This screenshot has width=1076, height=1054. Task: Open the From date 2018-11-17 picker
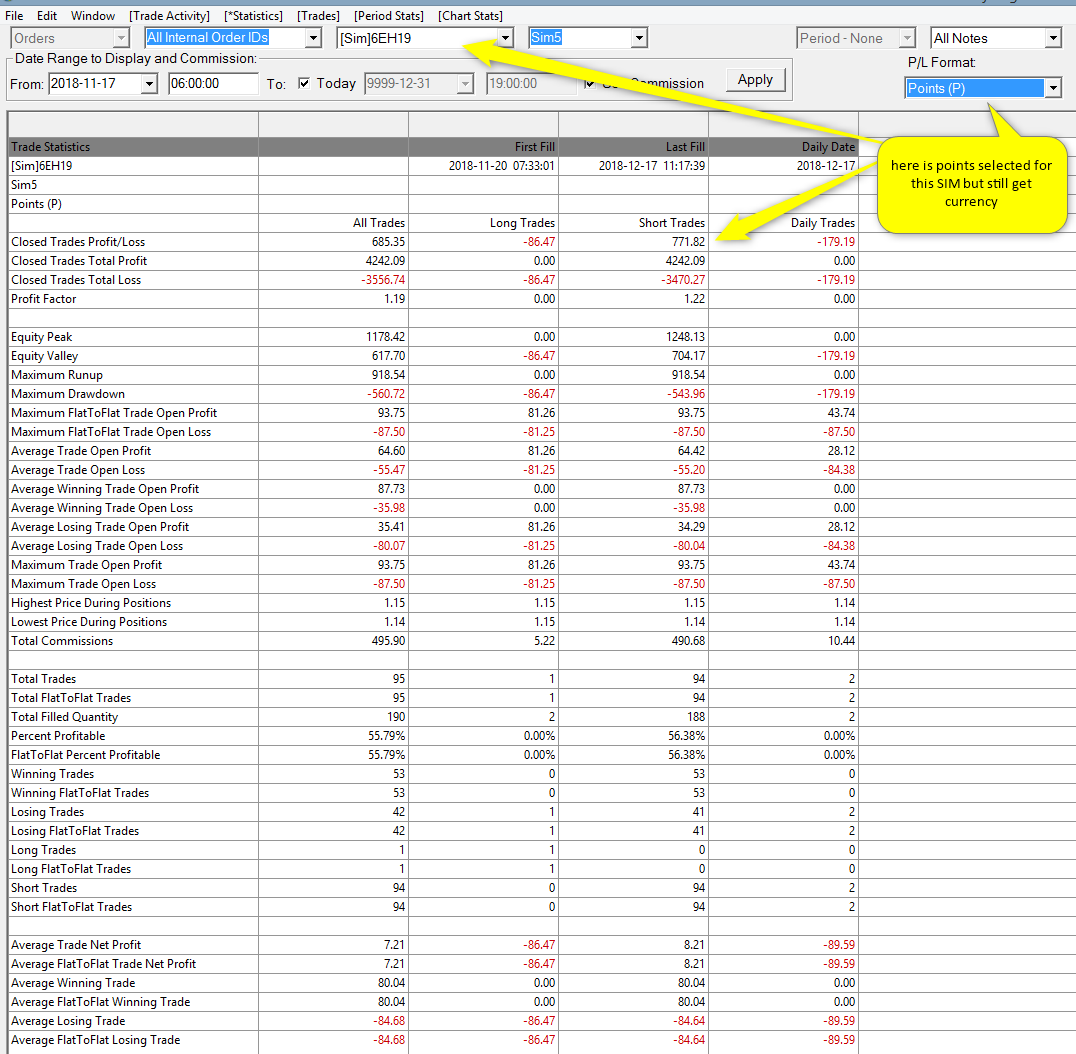pyautogui.click(x=149, y=83)
